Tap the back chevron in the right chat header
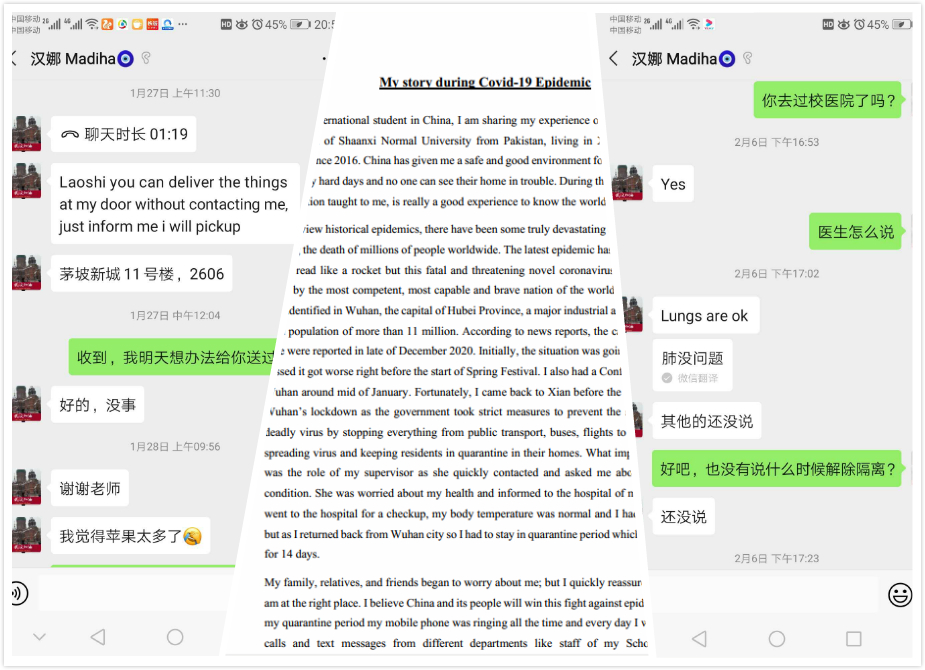The width and height of the screenshot is (925, 670). [x=613, y=59]
